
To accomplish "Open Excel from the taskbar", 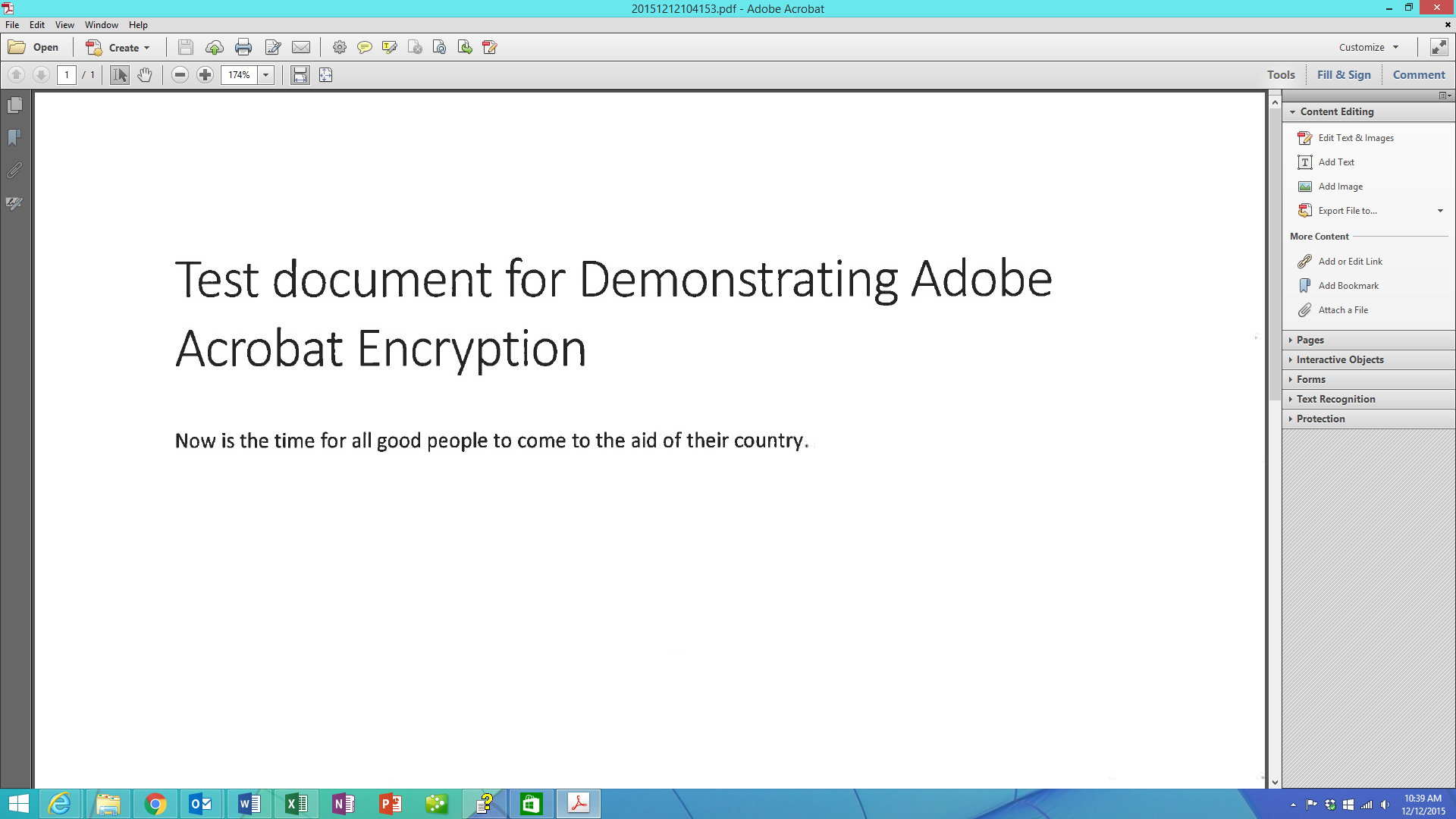I will click(x=296, y=804).
